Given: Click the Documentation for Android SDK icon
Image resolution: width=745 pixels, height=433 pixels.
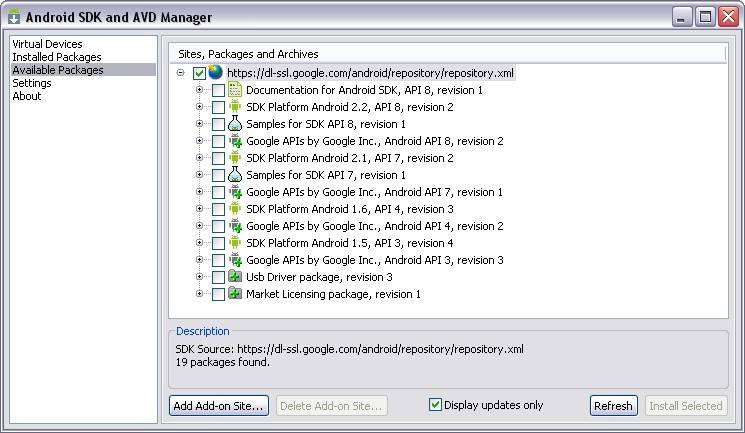Looking at the screenshot, I should pos(235,90).
